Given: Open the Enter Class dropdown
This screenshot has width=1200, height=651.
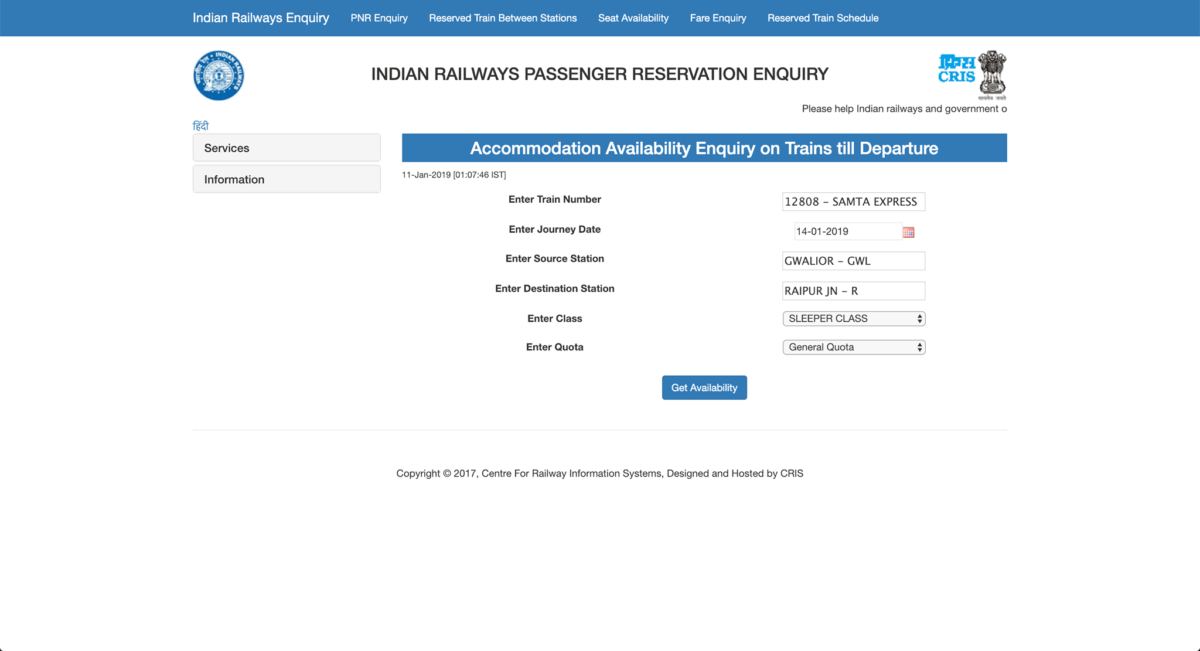Looking at the screenshot, I should pyautogui.click(x=853, y=318).
